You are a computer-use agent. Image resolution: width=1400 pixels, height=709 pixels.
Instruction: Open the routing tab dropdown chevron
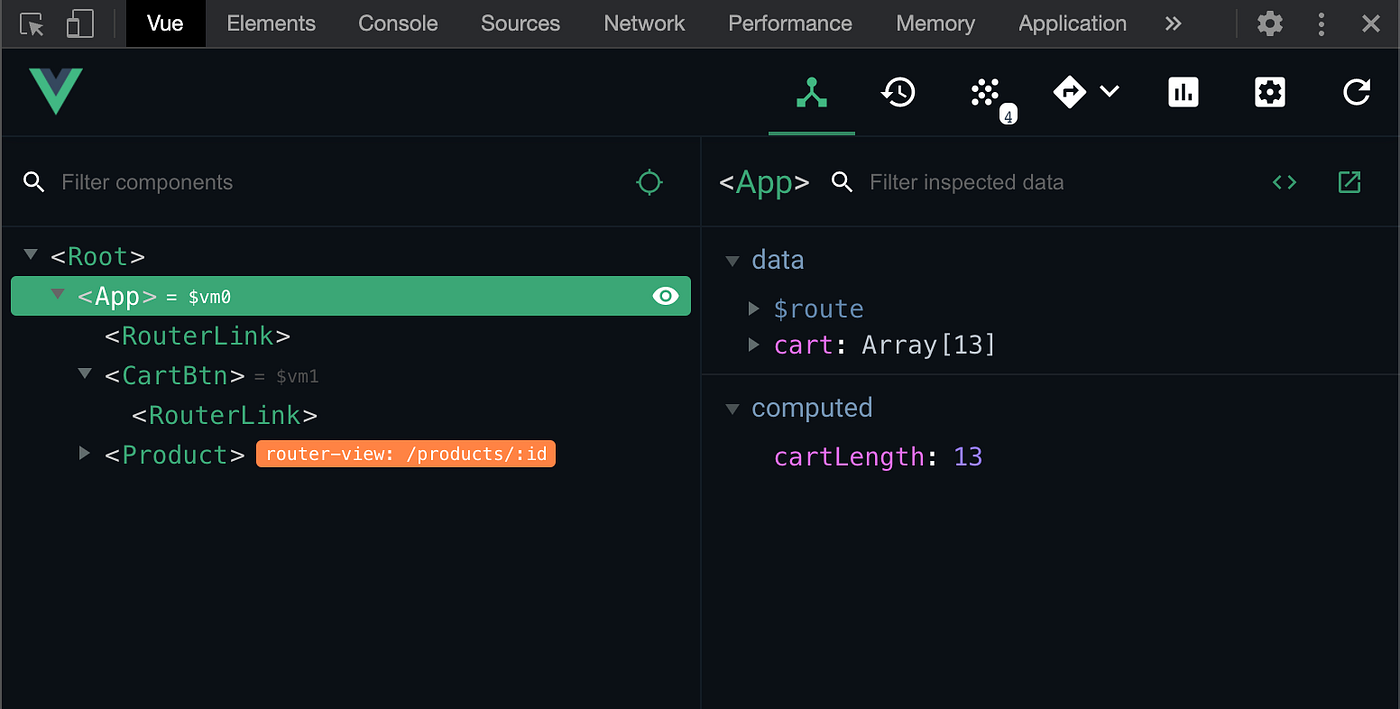tap(1109, 92)
